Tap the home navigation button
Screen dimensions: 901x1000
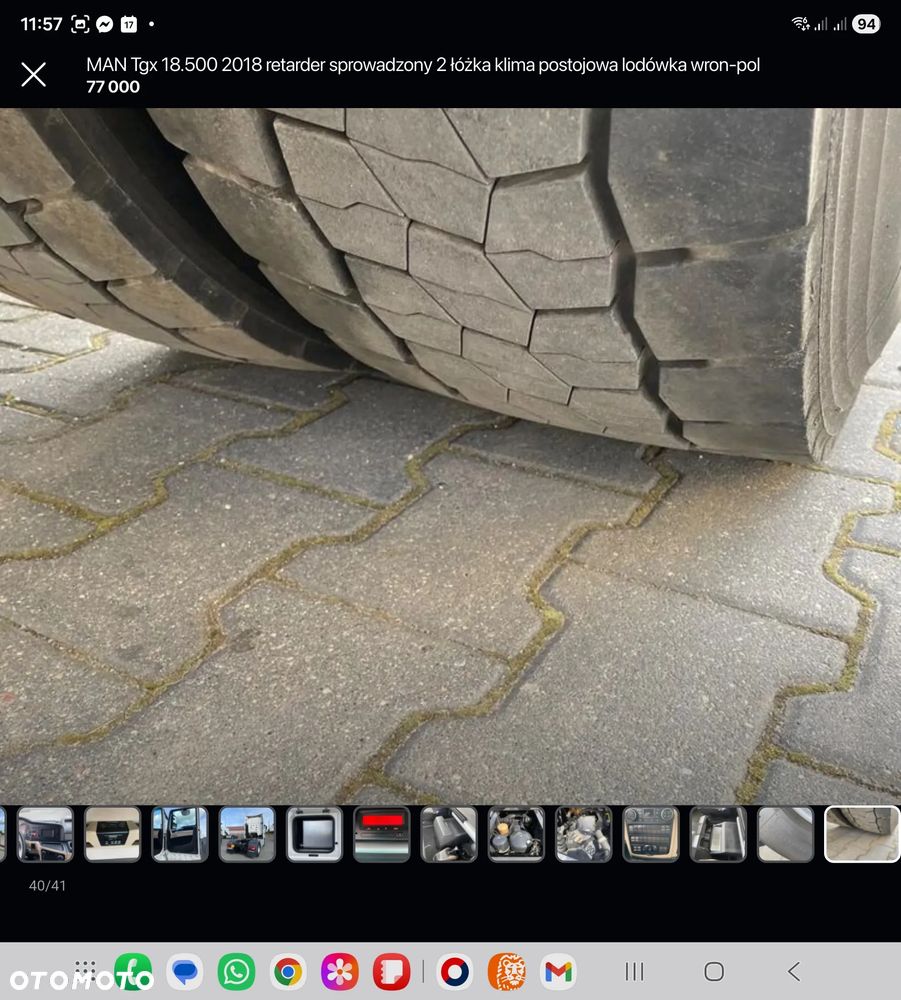pos(714,972)
